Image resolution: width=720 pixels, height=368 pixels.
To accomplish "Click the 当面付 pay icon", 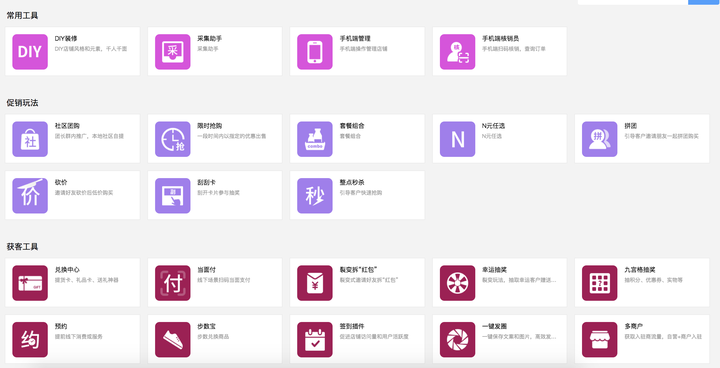I will pos(173,283).
